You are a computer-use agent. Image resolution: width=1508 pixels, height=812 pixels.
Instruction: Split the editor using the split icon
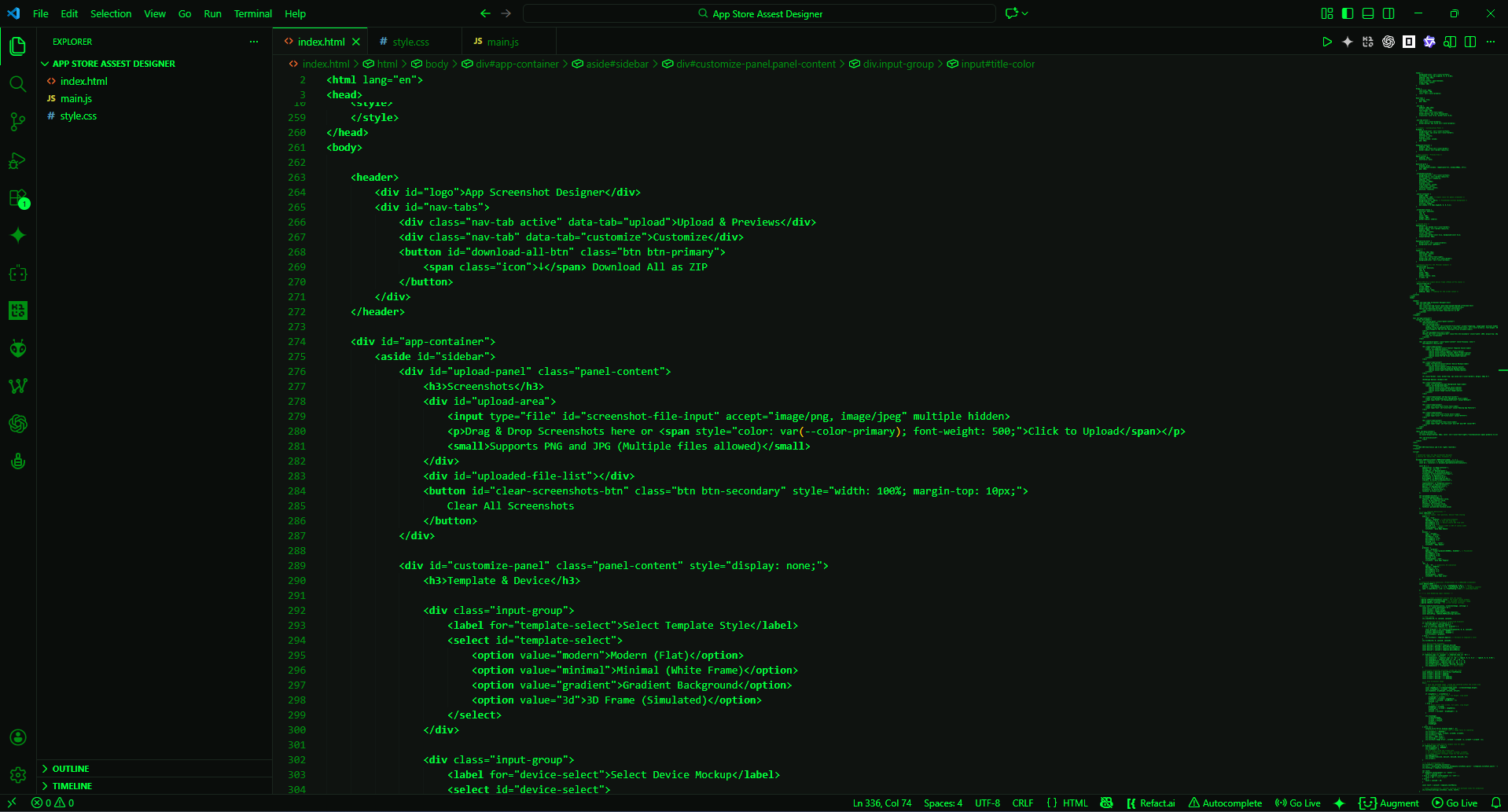coord(1470,42)
